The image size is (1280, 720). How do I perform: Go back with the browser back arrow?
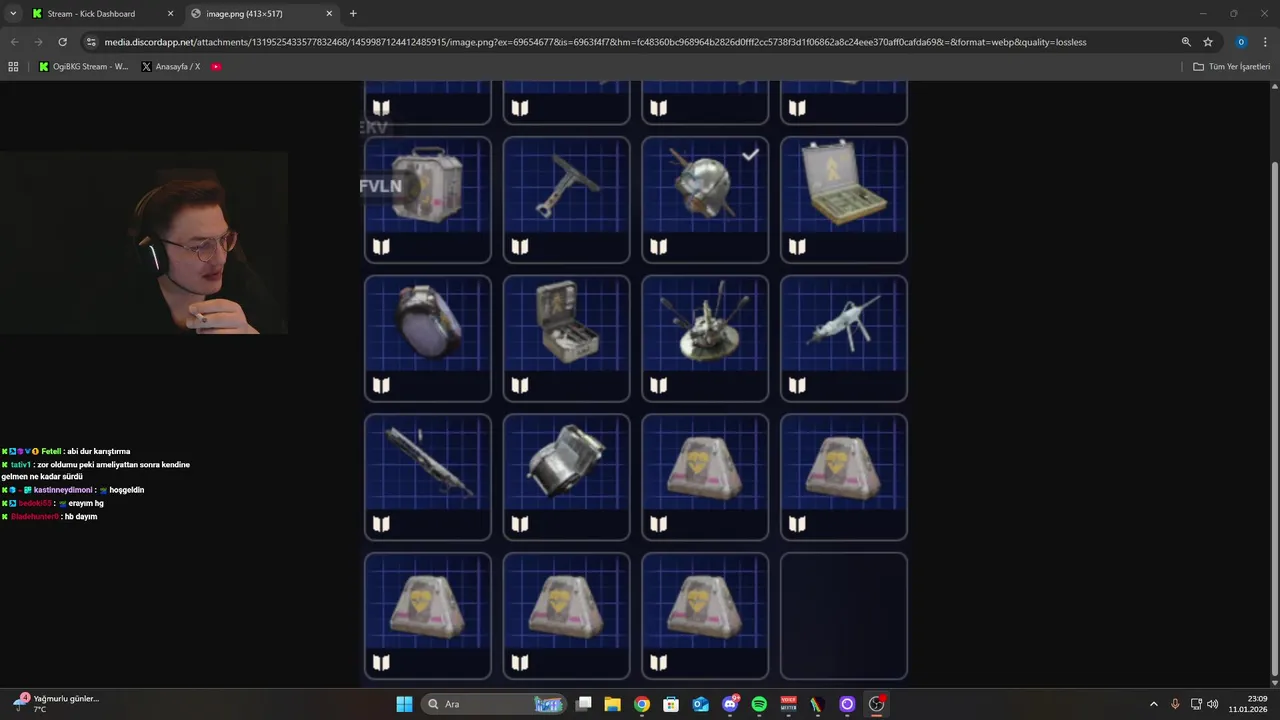tap(14, 42)
